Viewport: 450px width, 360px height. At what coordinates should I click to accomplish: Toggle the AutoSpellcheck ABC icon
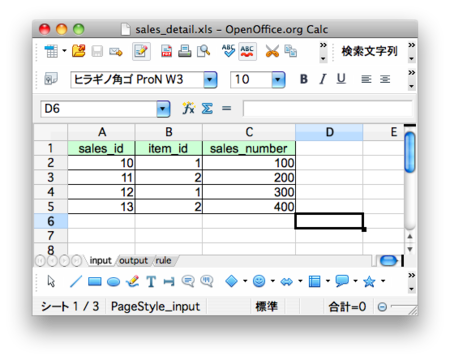coord(247,51)
